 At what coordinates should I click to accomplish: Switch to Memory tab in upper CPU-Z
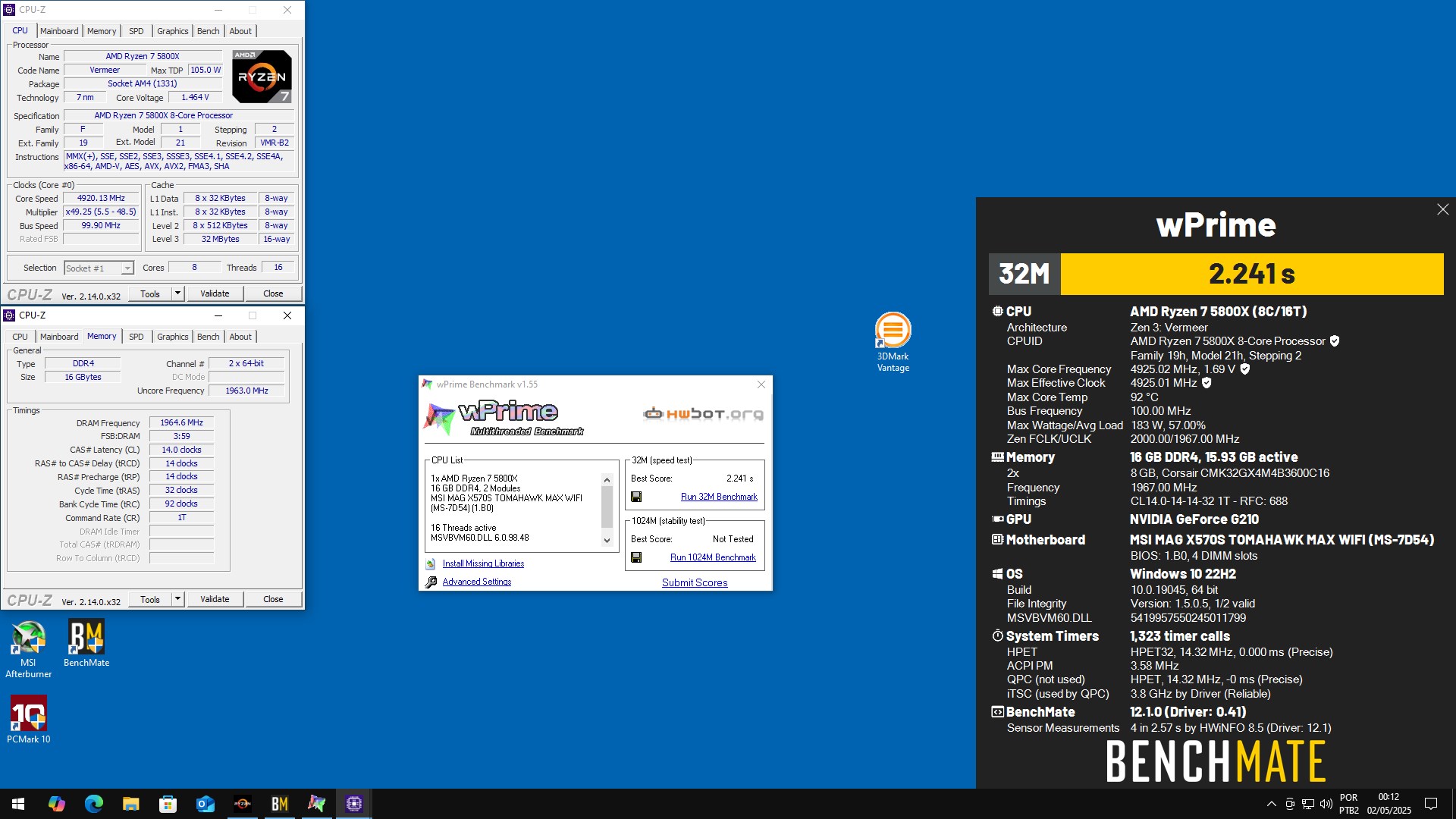click(x=102, y=31)
